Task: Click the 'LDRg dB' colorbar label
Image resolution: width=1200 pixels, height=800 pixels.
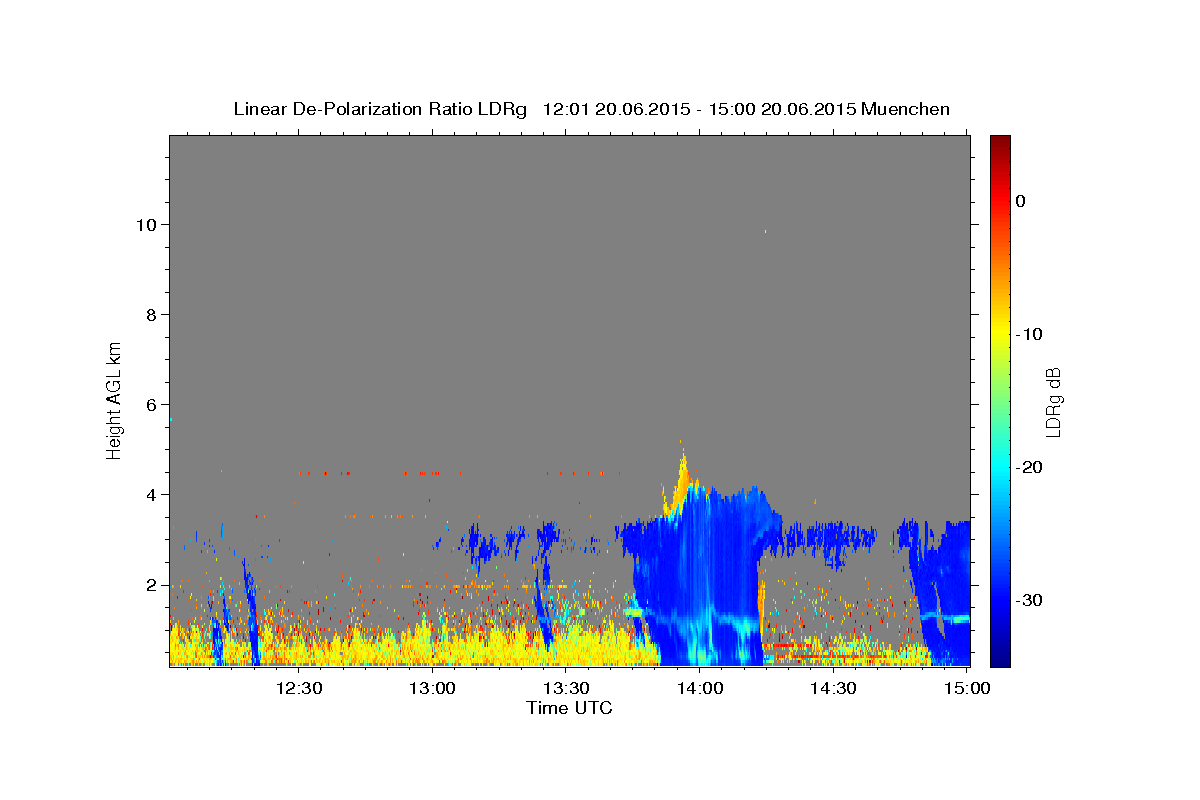Action: (x=1053, y=402)
